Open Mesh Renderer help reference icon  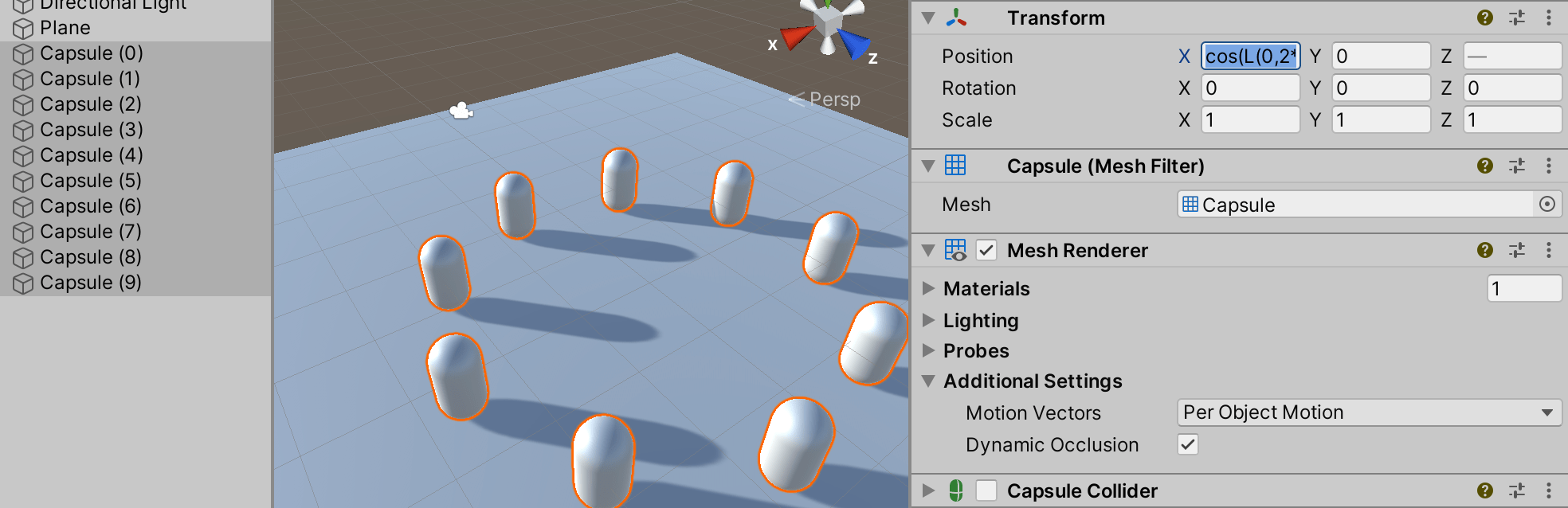1484,250
